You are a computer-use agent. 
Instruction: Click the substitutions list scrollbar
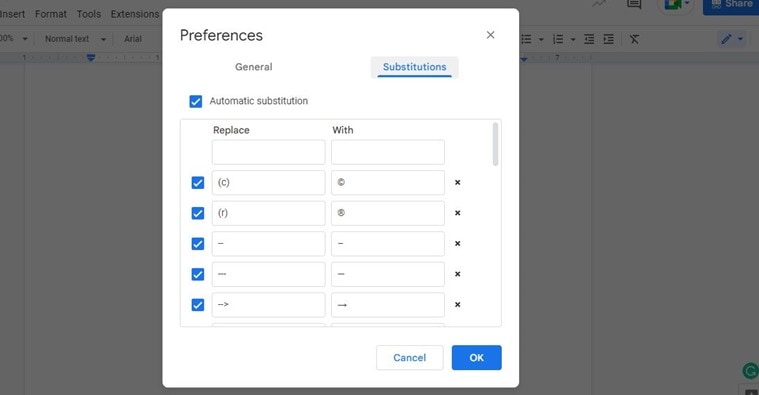tap(495, 144)
